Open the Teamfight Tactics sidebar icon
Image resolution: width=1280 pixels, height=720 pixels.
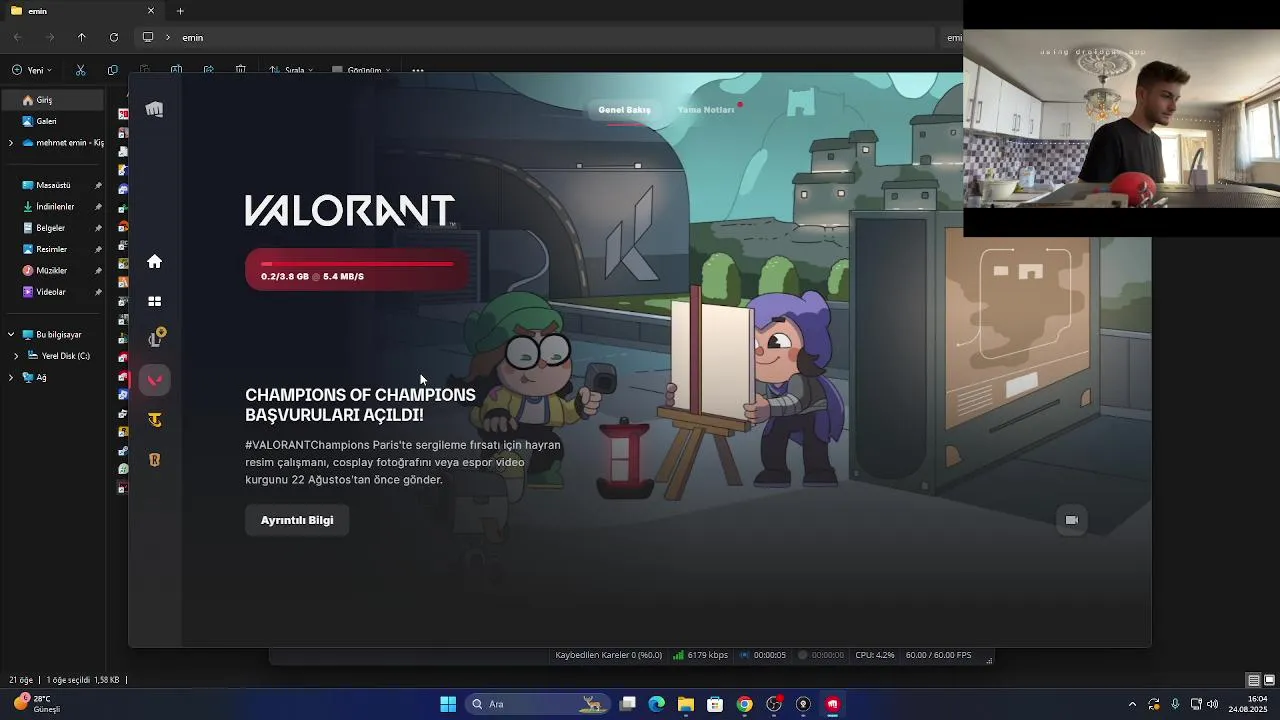155,420
